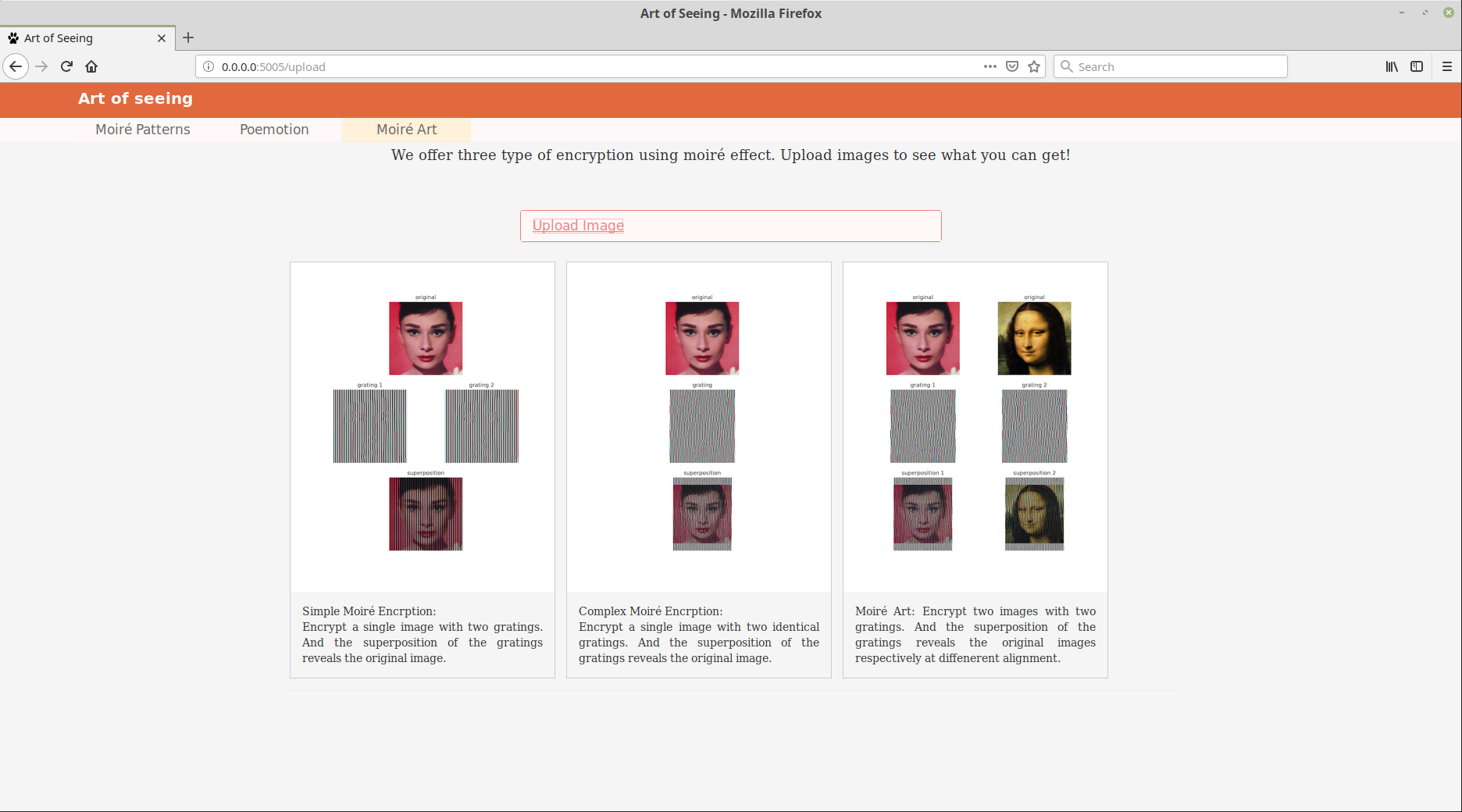
Task: Bookmark this page with the star icon
Action: click(x=1034, y=66)
